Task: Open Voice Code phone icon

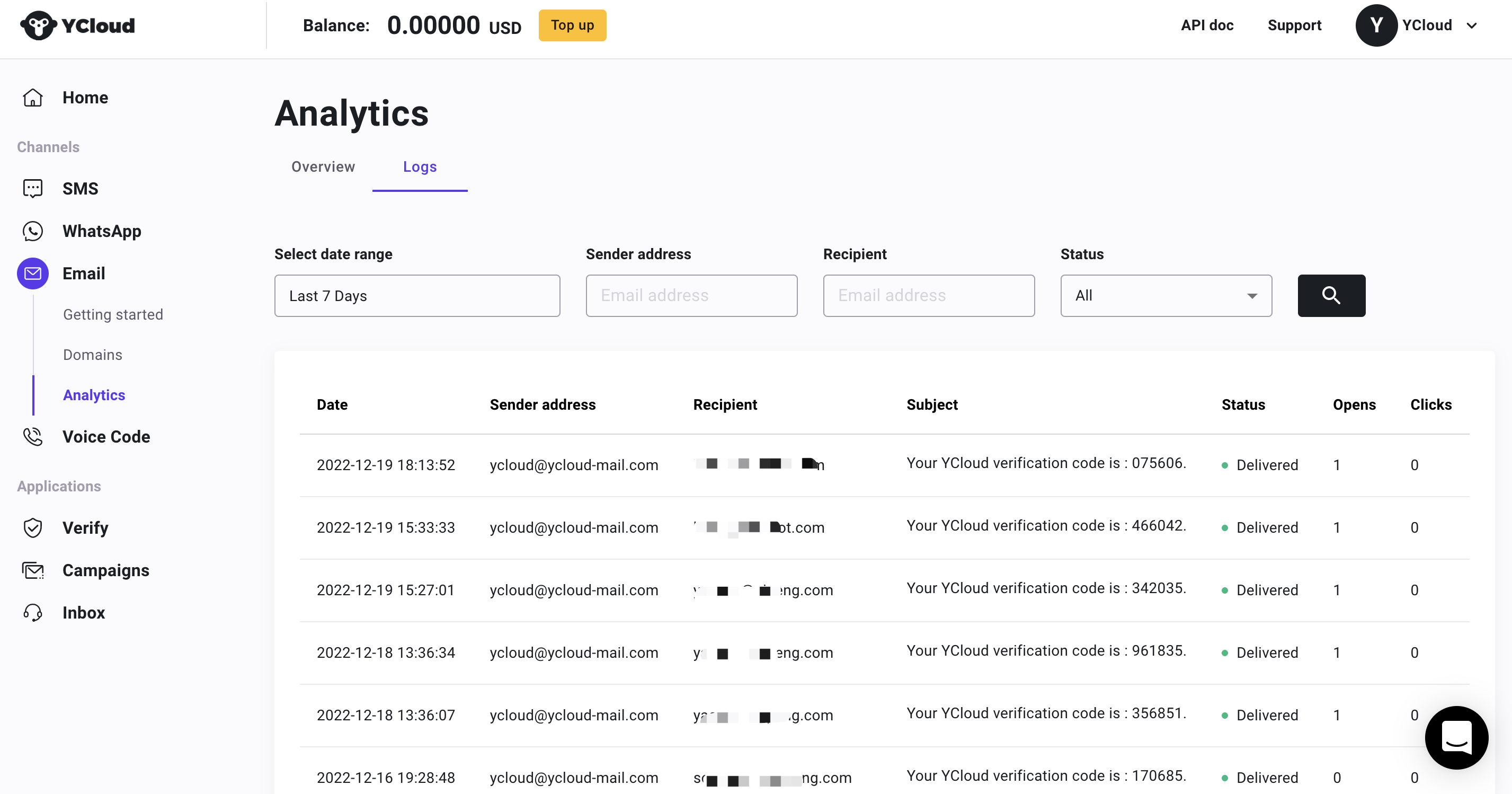Action: point(33,436)
